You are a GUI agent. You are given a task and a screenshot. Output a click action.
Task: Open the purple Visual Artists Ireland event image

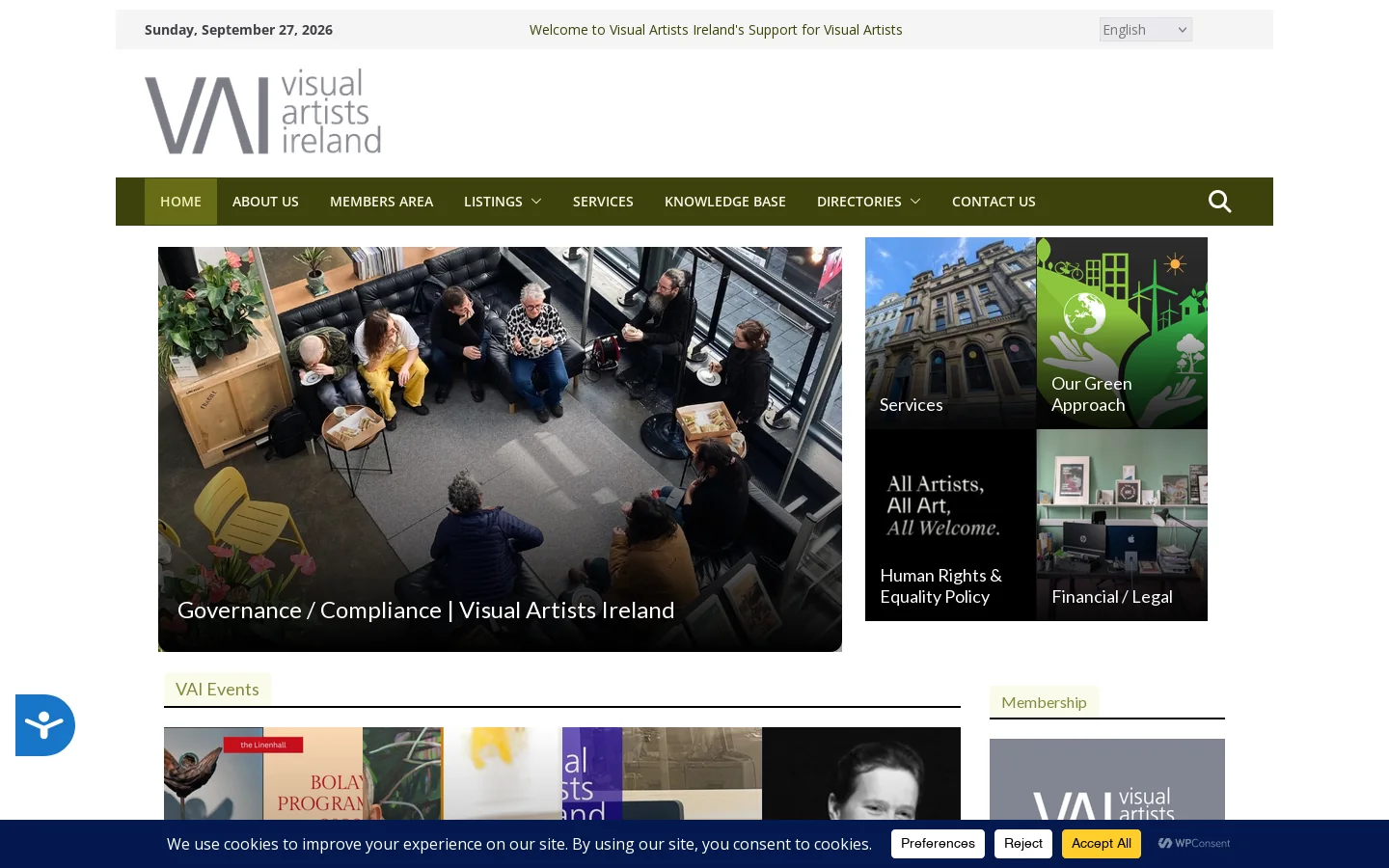pyautogui.click(x=592, y=773)
